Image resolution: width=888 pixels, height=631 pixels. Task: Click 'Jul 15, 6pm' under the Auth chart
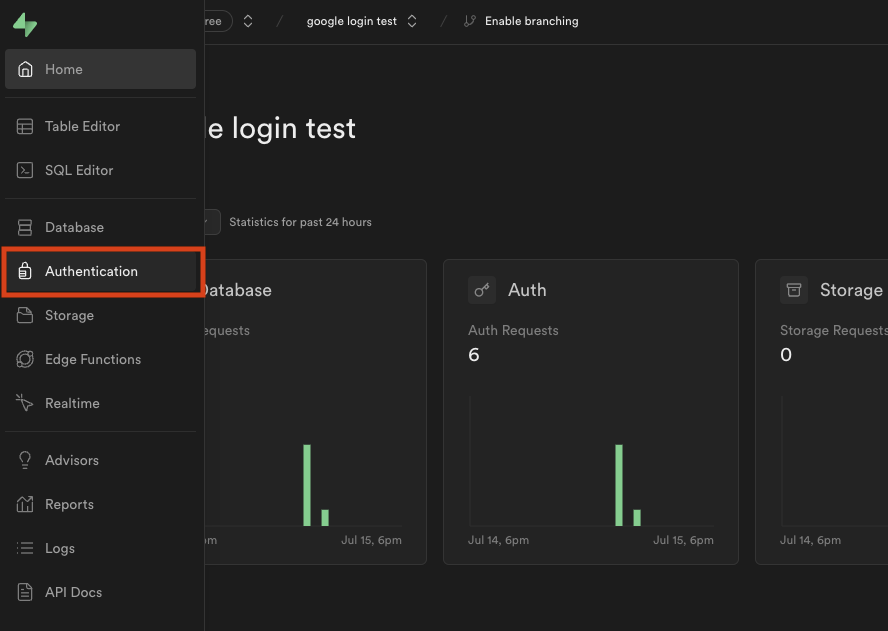coord(684,540)
